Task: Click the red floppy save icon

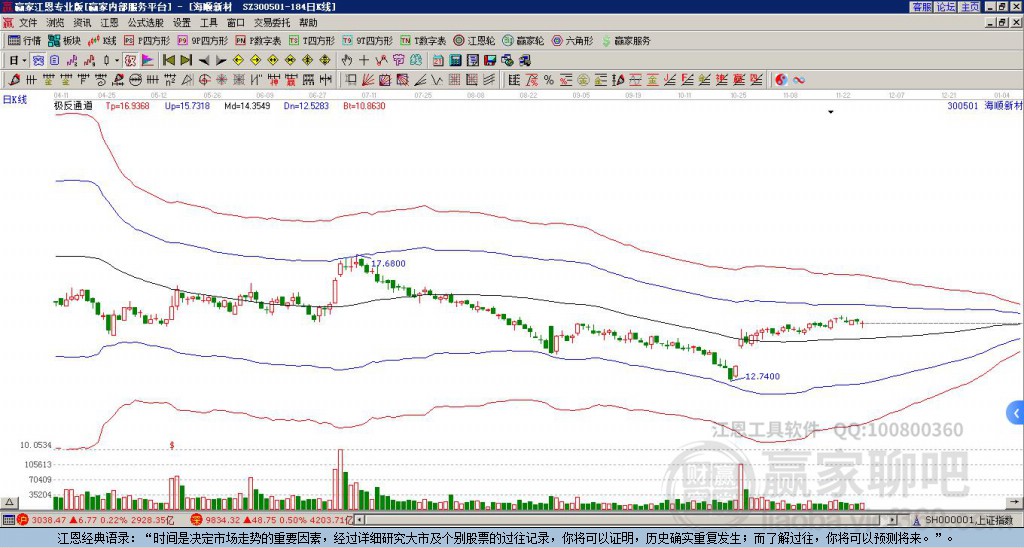Action: (490, 61)
